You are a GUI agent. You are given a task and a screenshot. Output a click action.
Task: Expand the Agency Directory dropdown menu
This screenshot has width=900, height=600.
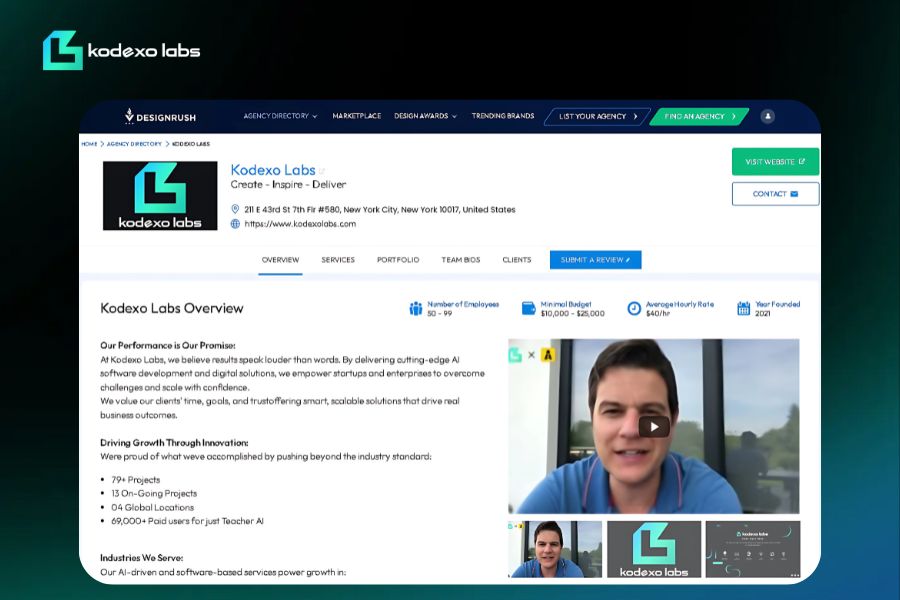280,116
